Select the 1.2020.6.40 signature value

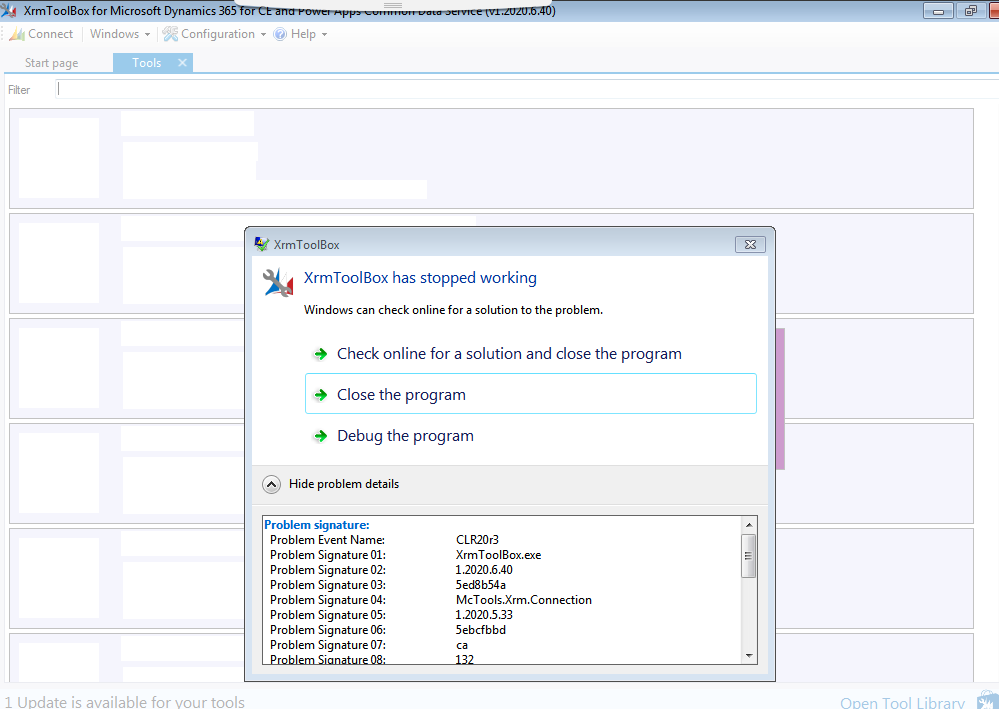click(x=484, y=570)
